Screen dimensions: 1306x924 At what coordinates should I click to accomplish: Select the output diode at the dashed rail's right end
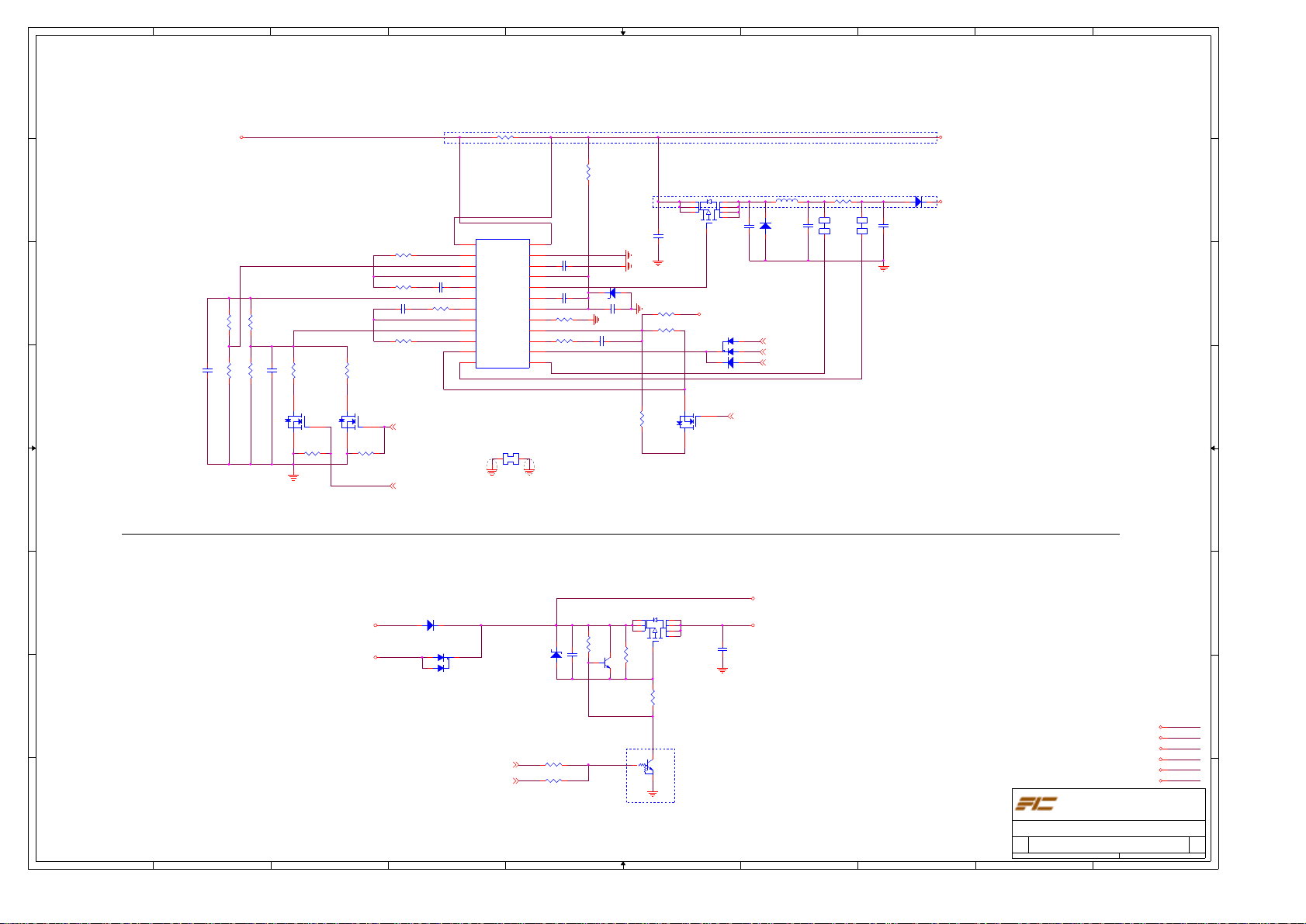pos(918,202)
